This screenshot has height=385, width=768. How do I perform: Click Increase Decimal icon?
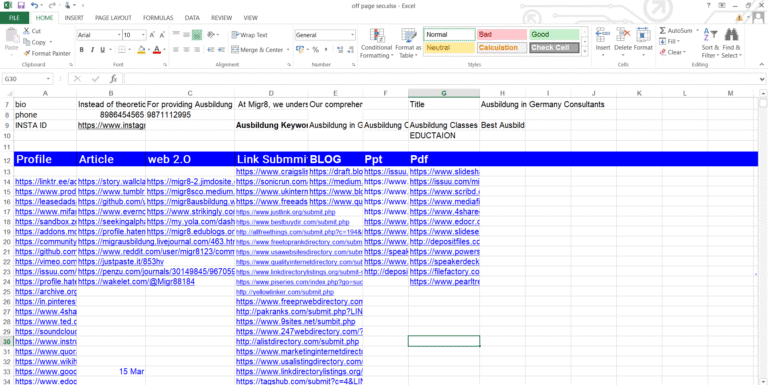[339, 49]
